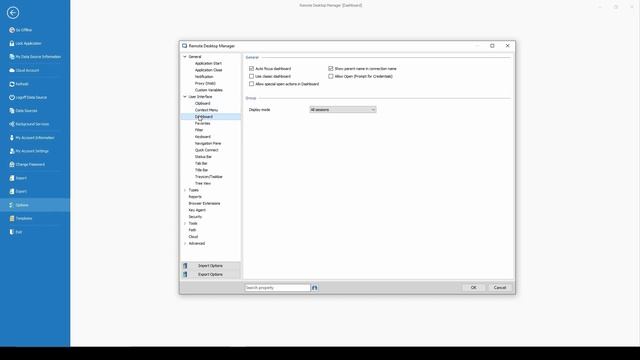Select Status Bar in options tree
Viewport: 640px width, 360px height.
click(x=203, y=157)
